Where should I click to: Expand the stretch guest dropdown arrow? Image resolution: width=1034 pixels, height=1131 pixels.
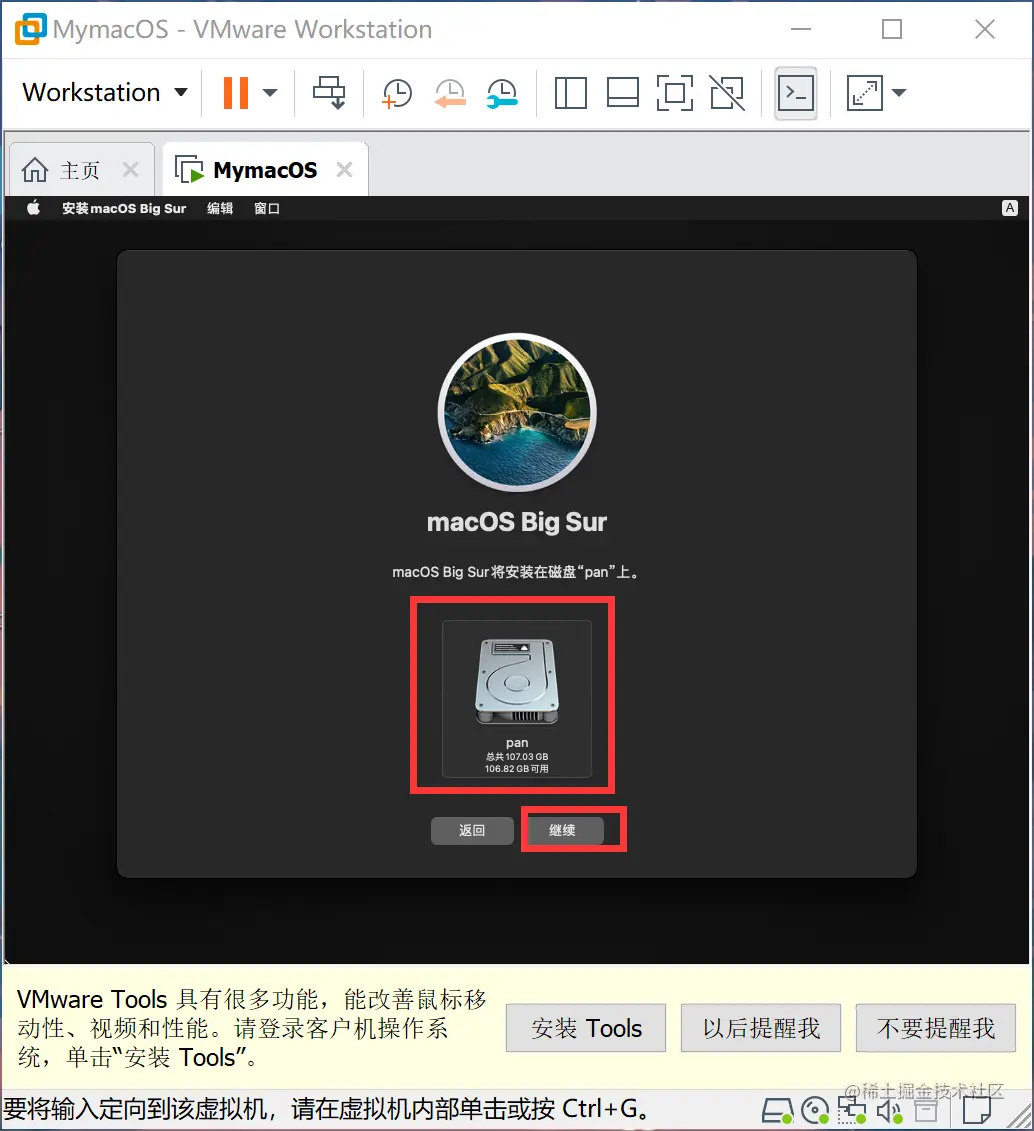(x=898, y=92)
